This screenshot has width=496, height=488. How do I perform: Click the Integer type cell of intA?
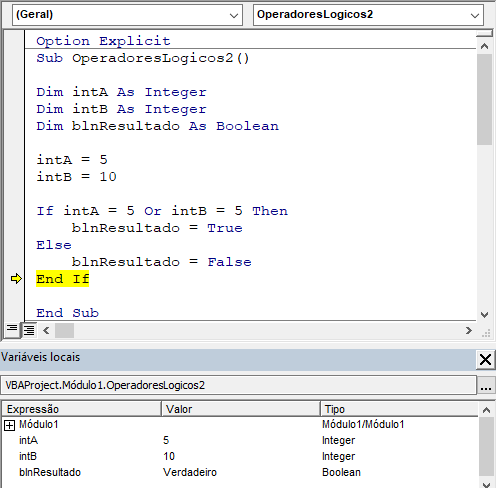338,440
